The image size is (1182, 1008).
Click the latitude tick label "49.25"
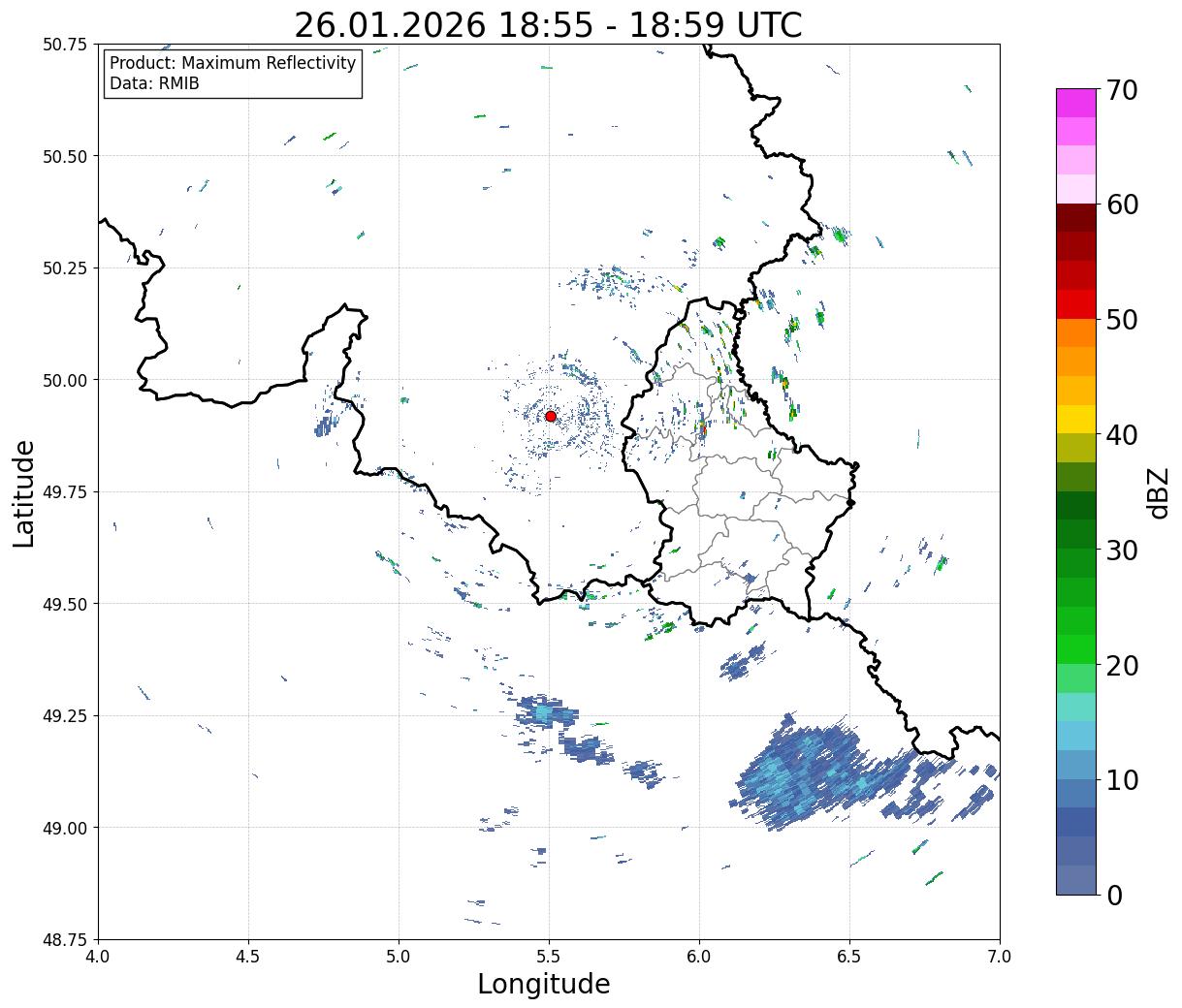pos(65,716)
